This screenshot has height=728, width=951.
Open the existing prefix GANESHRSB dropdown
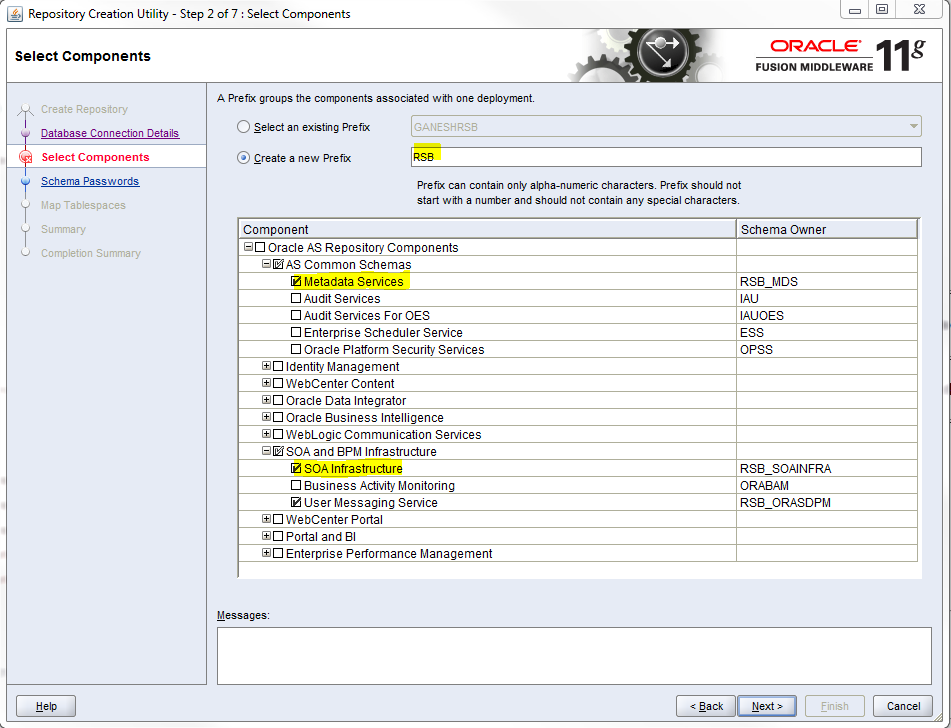coord(666,127)
